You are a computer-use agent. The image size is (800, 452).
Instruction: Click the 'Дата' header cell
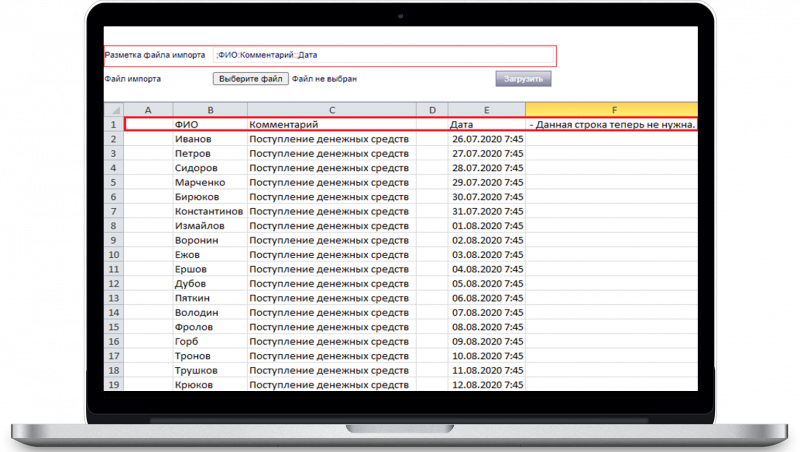coord(487,124)
